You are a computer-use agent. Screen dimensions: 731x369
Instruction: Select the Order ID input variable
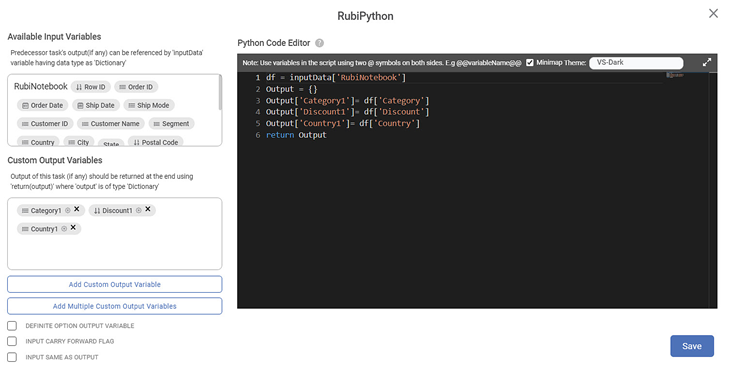[x=136, y=87]
